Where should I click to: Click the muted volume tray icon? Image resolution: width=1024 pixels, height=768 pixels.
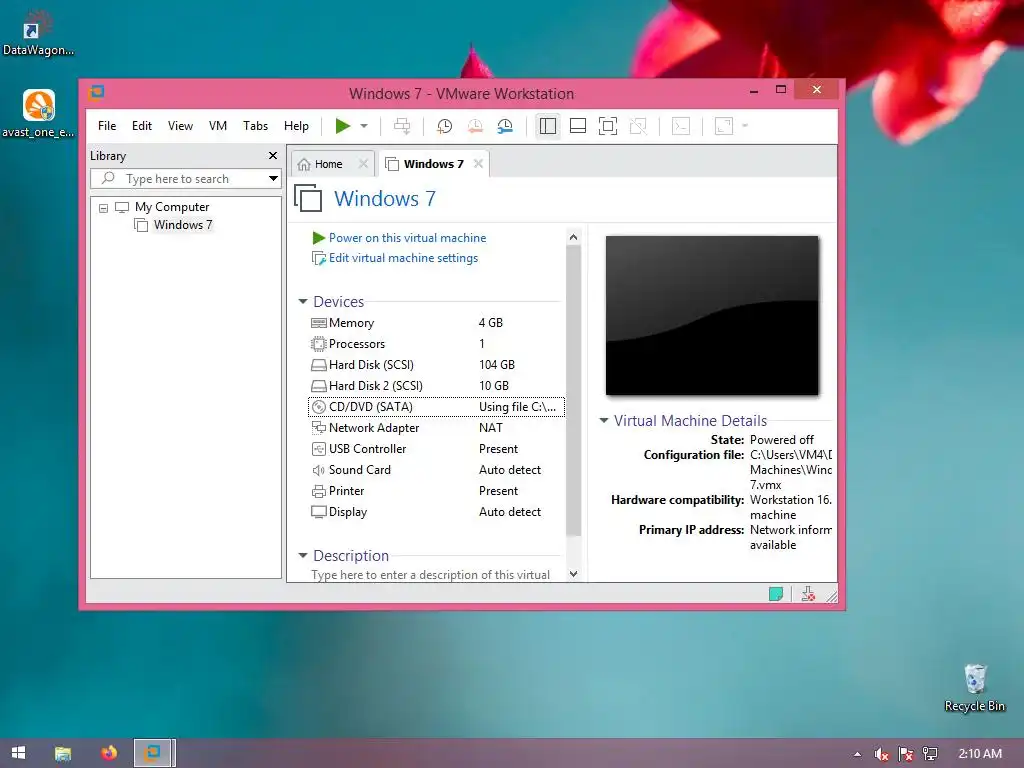coord(882,754)
